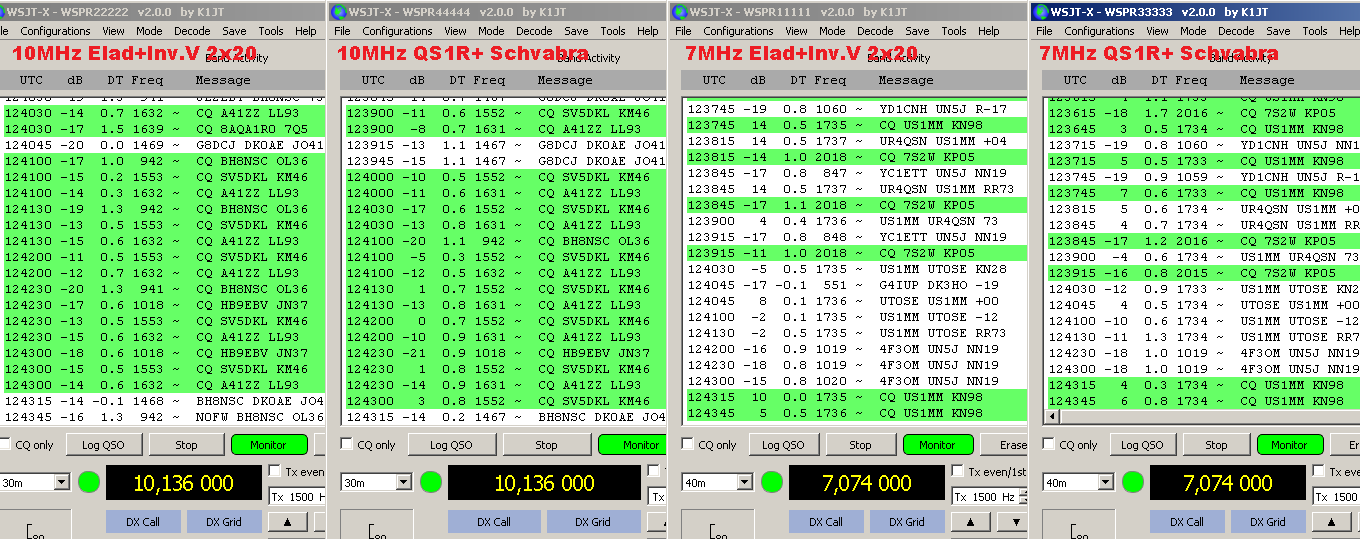Click the up arrow button in WSPR22222 window
This screenshot has height=539, width=1360.
pyautogui.click(x=287, y=521)
